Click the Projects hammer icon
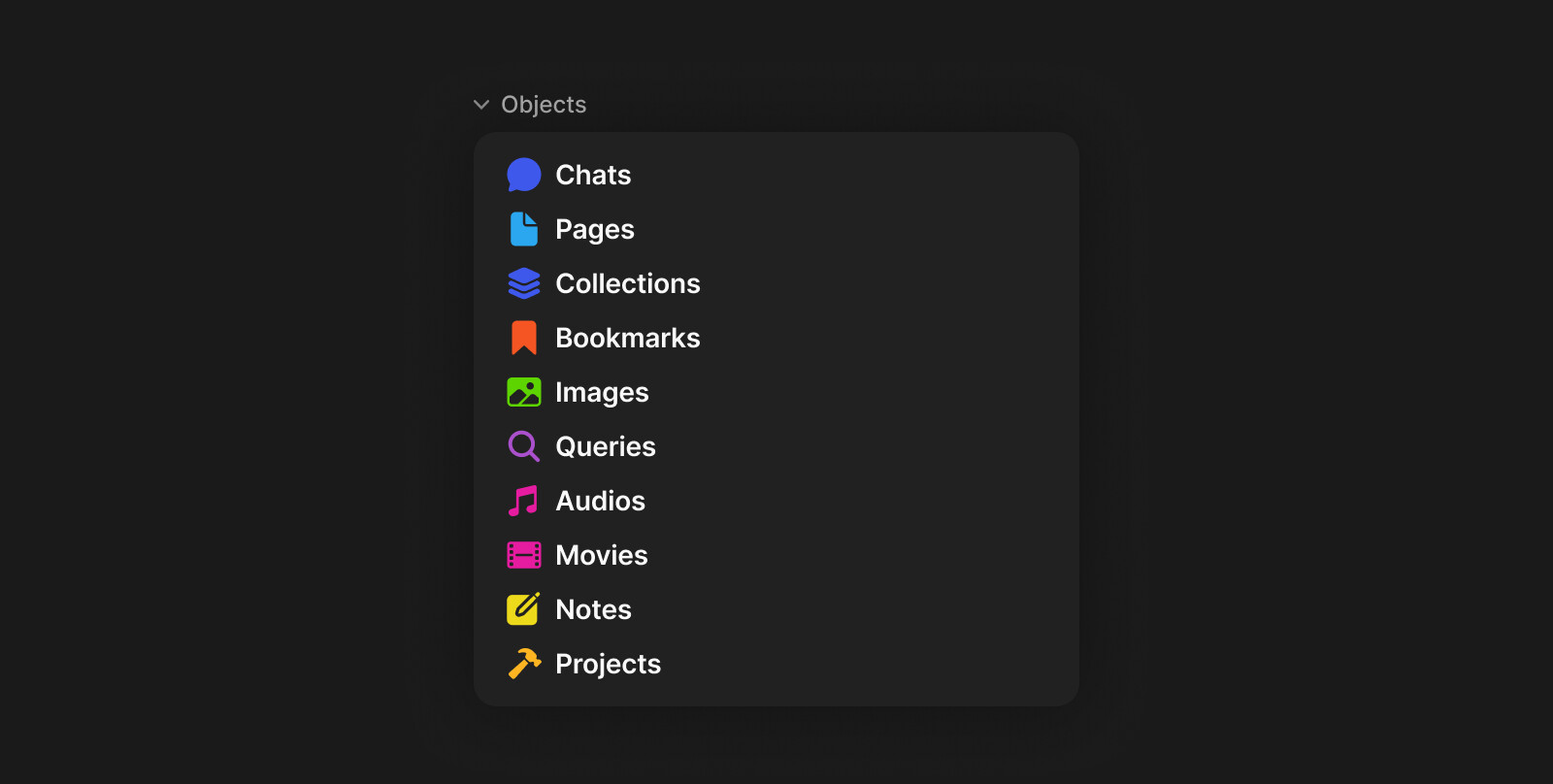 coord(524,664)
